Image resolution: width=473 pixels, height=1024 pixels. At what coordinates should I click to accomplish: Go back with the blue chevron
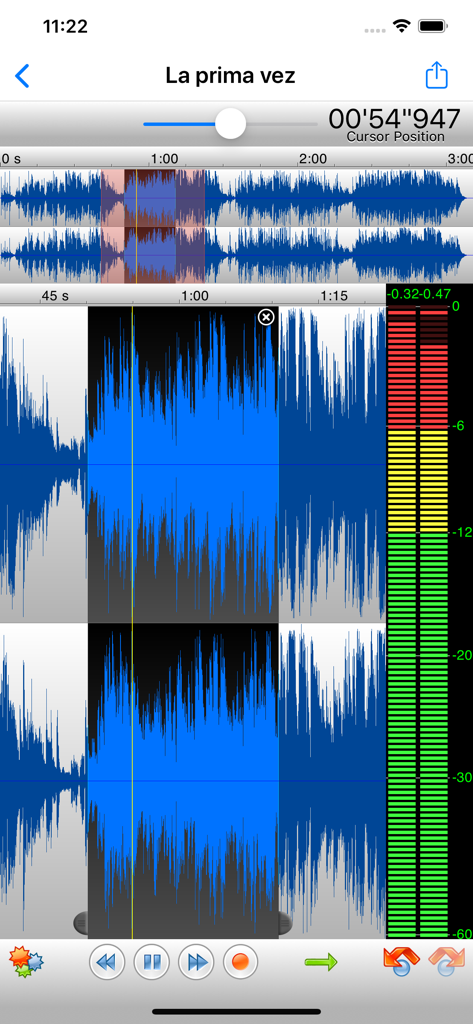22,76
